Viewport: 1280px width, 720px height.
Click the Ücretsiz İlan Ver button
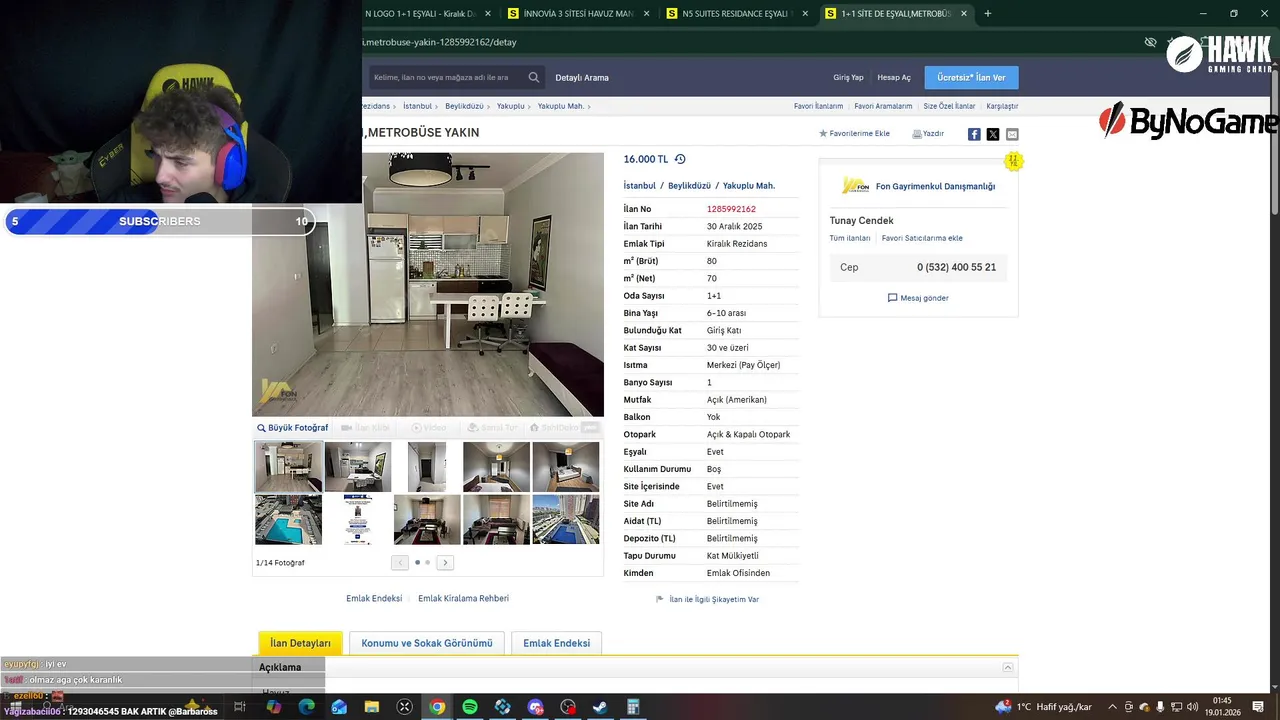(971, 77)
